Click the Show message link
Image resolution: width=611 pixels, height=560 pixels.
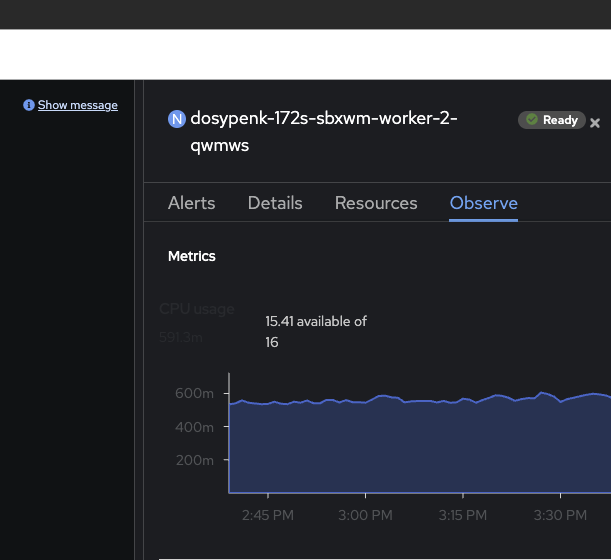(78, 105)
